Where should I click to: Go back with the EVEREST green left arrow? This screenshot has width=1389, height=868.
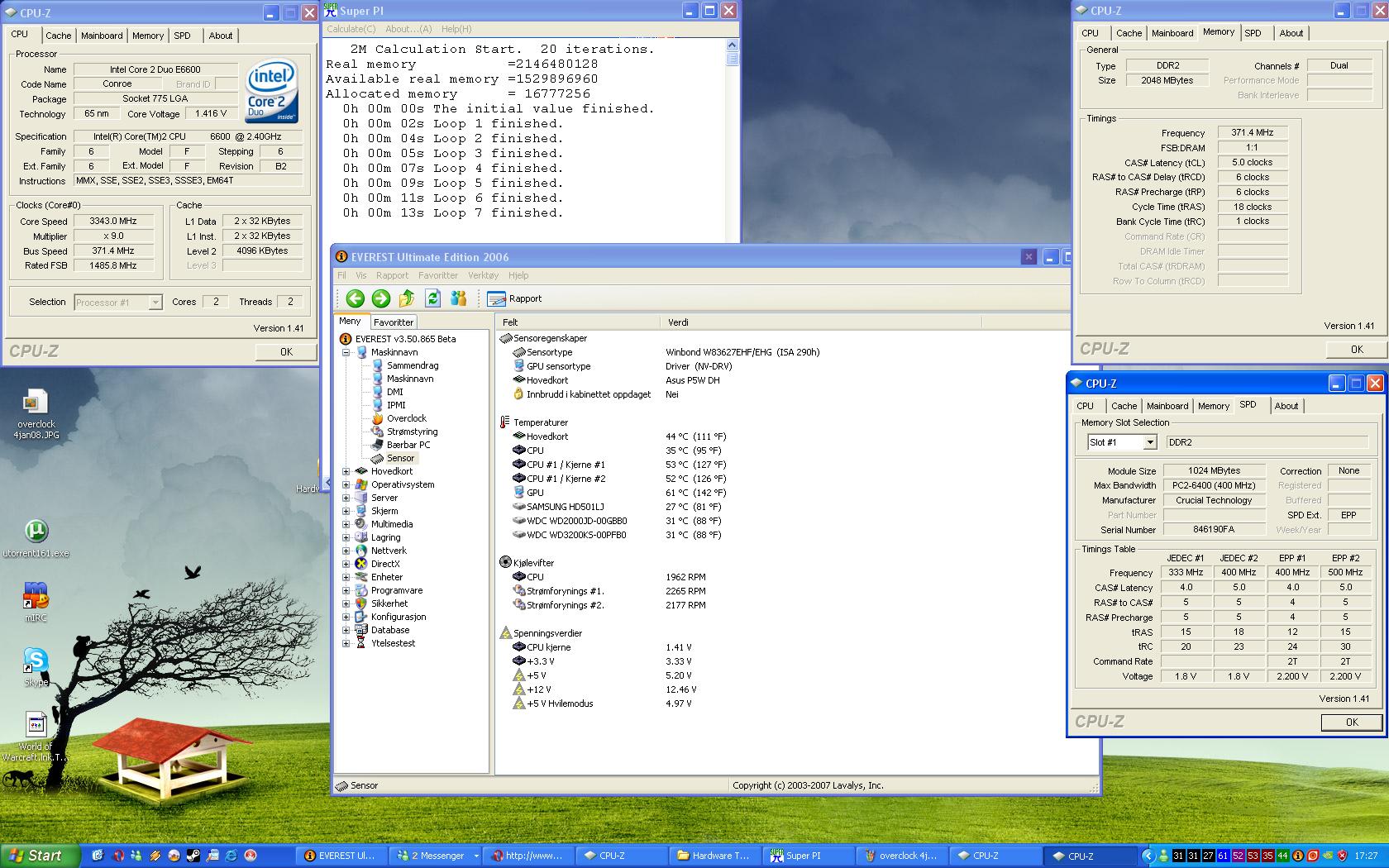[x=356, y=298]
